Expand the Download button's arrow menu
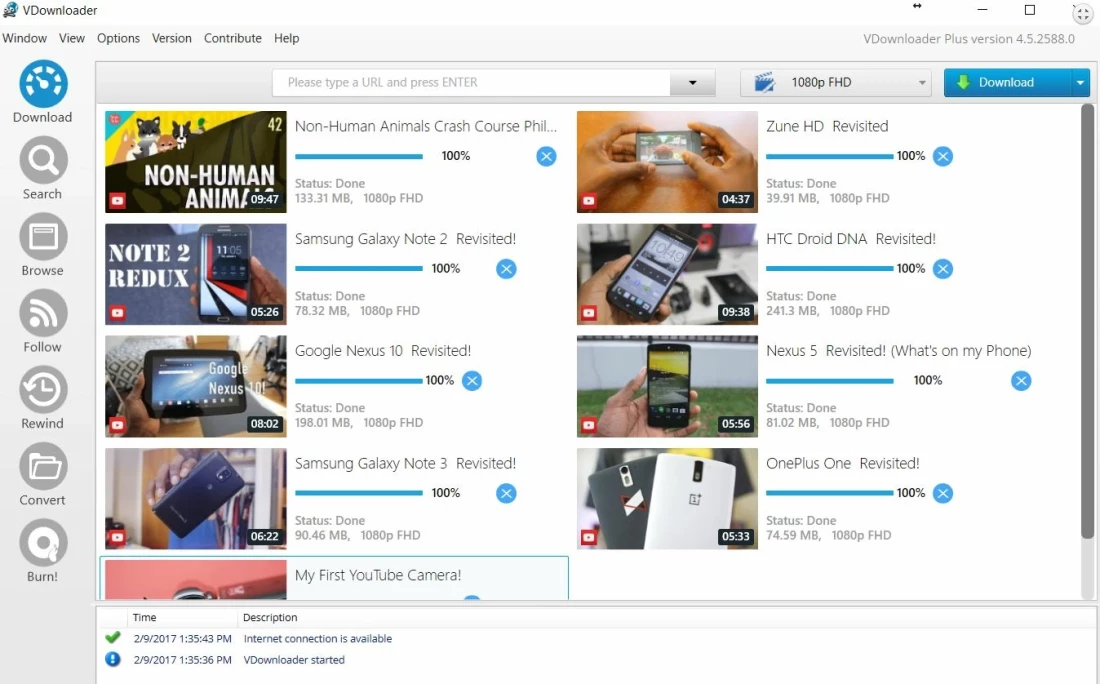Image resolution: width=1100 pixels, height=684 pixels. [x=1080, y=83]
